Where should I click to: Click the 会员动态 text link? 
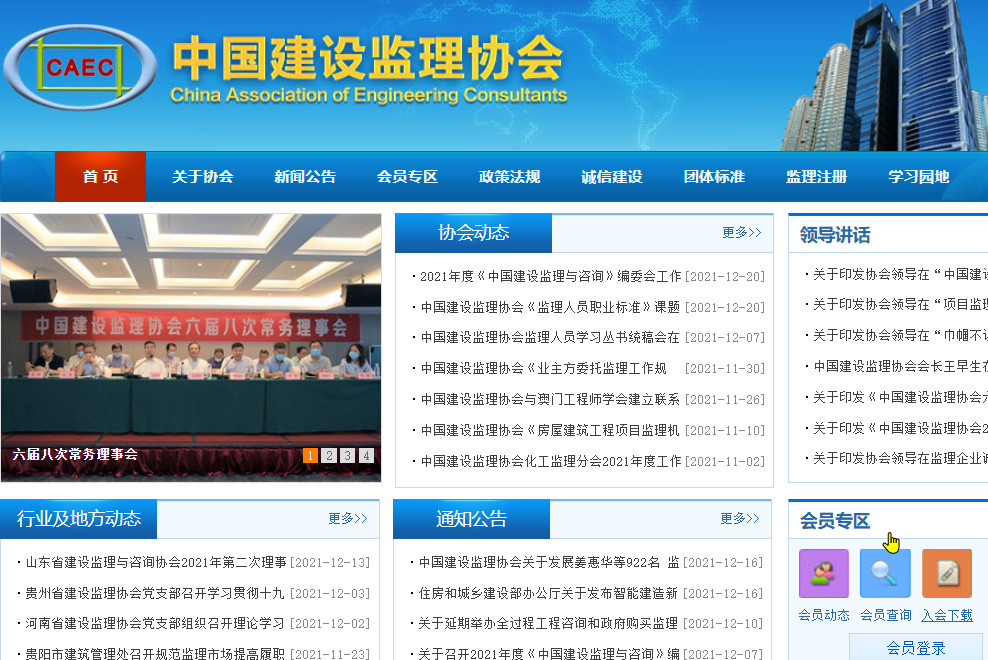(824, 615)
